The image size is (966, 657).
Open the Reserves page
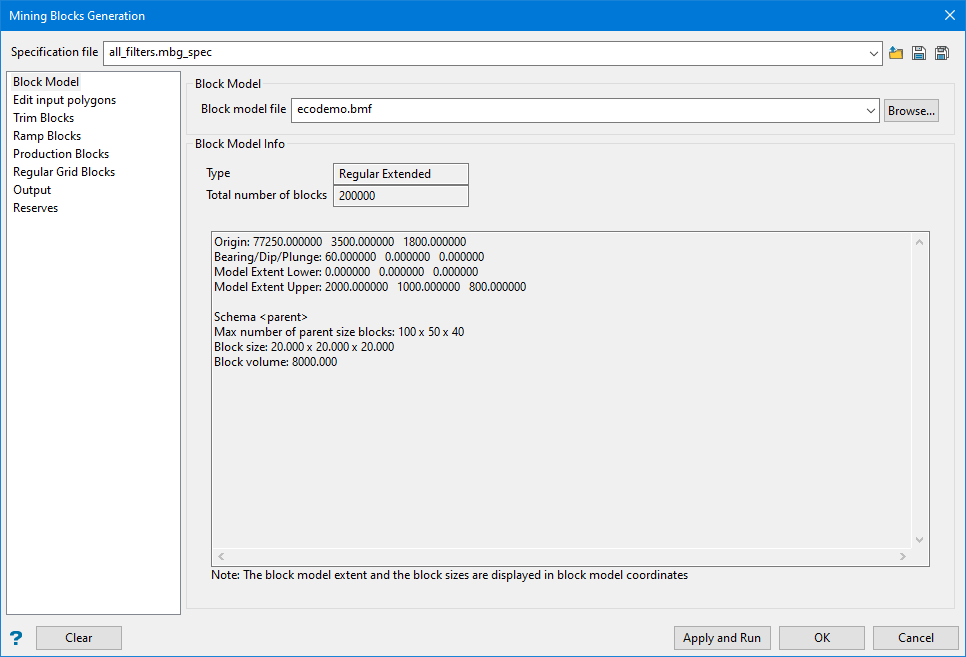tap(36, 208)
